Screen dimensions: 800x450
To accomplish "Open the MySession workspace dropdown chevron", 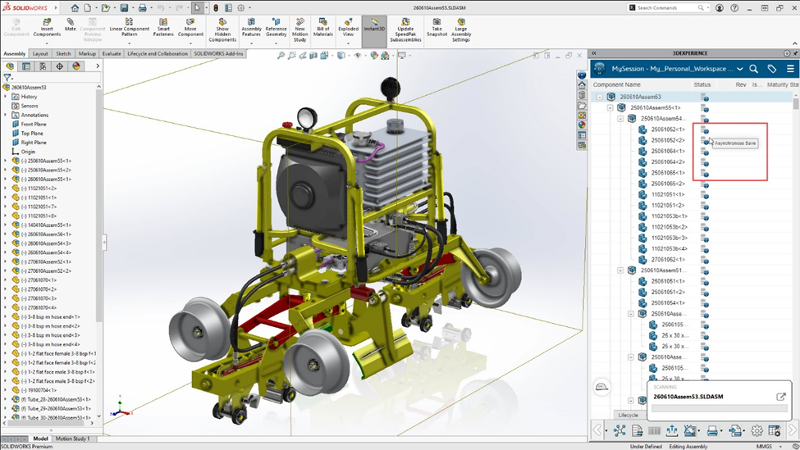I will point(739,69).
